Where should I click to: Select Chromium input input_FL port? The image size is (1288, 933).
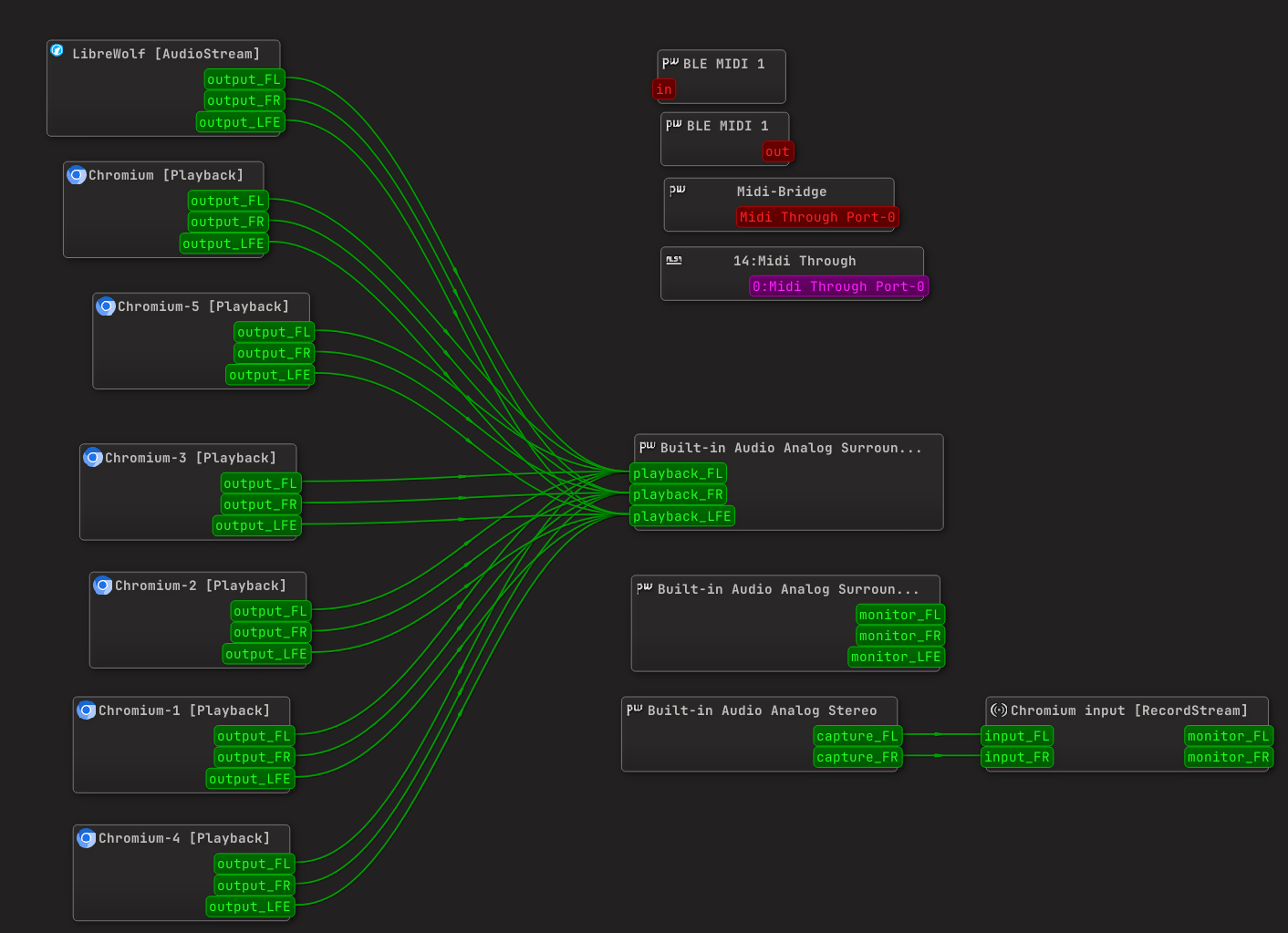[x=1017, y=736]
